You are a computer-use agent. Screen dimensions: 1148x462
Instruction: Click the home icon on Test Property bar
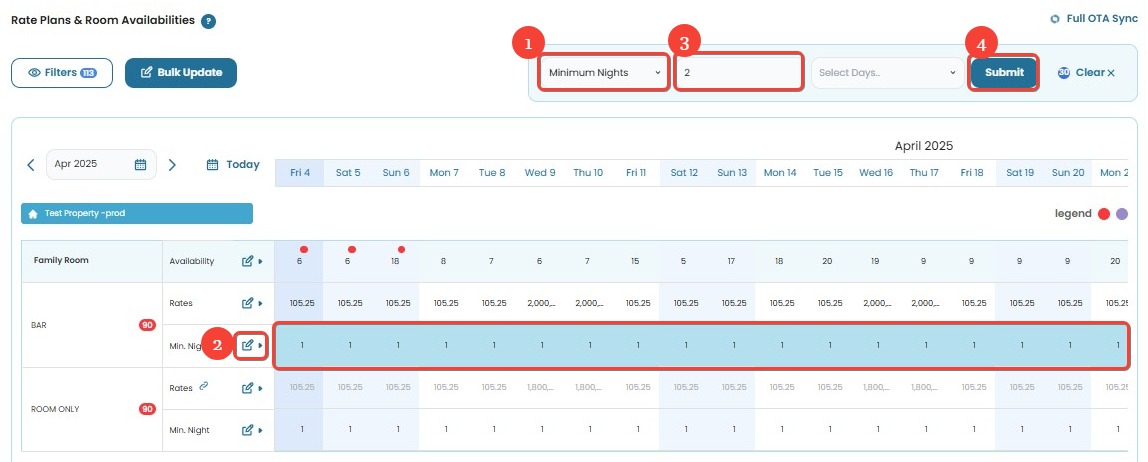pos(33,214)
